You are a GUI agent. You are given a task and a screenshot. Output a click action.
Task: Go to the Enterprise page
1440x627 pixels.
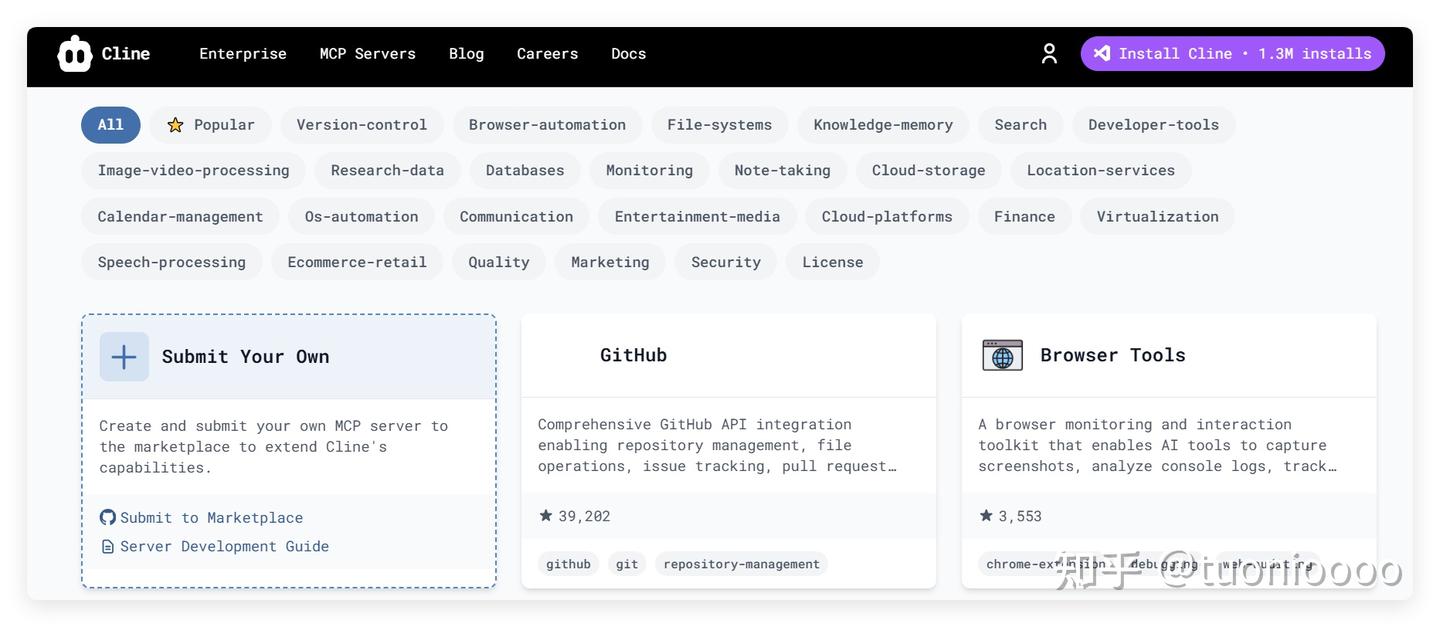243,54
